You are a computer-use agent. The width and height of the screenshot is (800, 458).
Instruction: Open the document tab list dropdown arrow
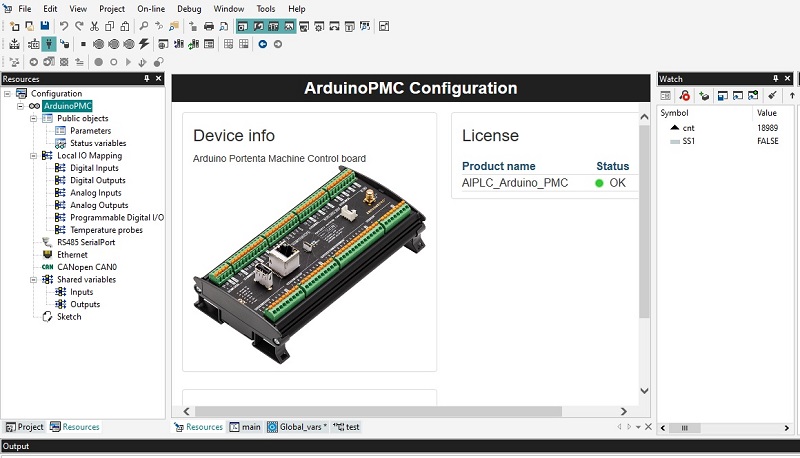point(638,427)
